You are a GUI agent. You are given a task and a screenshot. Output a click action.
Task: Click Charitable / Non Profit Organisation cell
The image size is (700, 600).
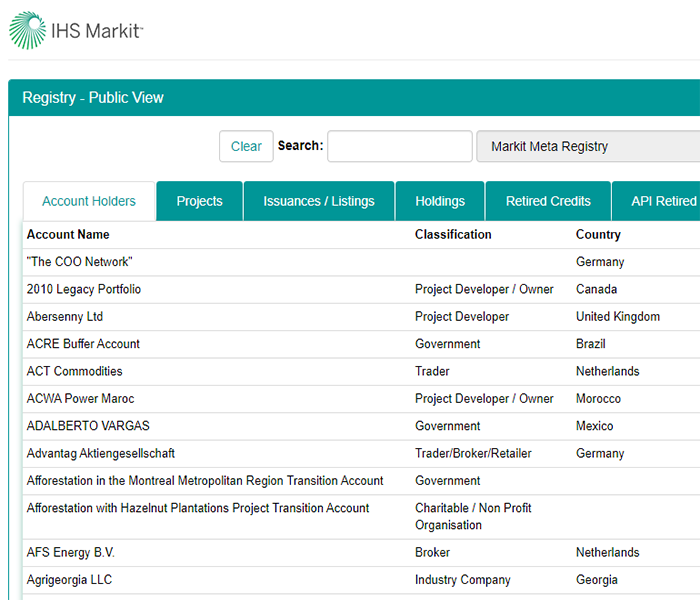tap(473, 517)
